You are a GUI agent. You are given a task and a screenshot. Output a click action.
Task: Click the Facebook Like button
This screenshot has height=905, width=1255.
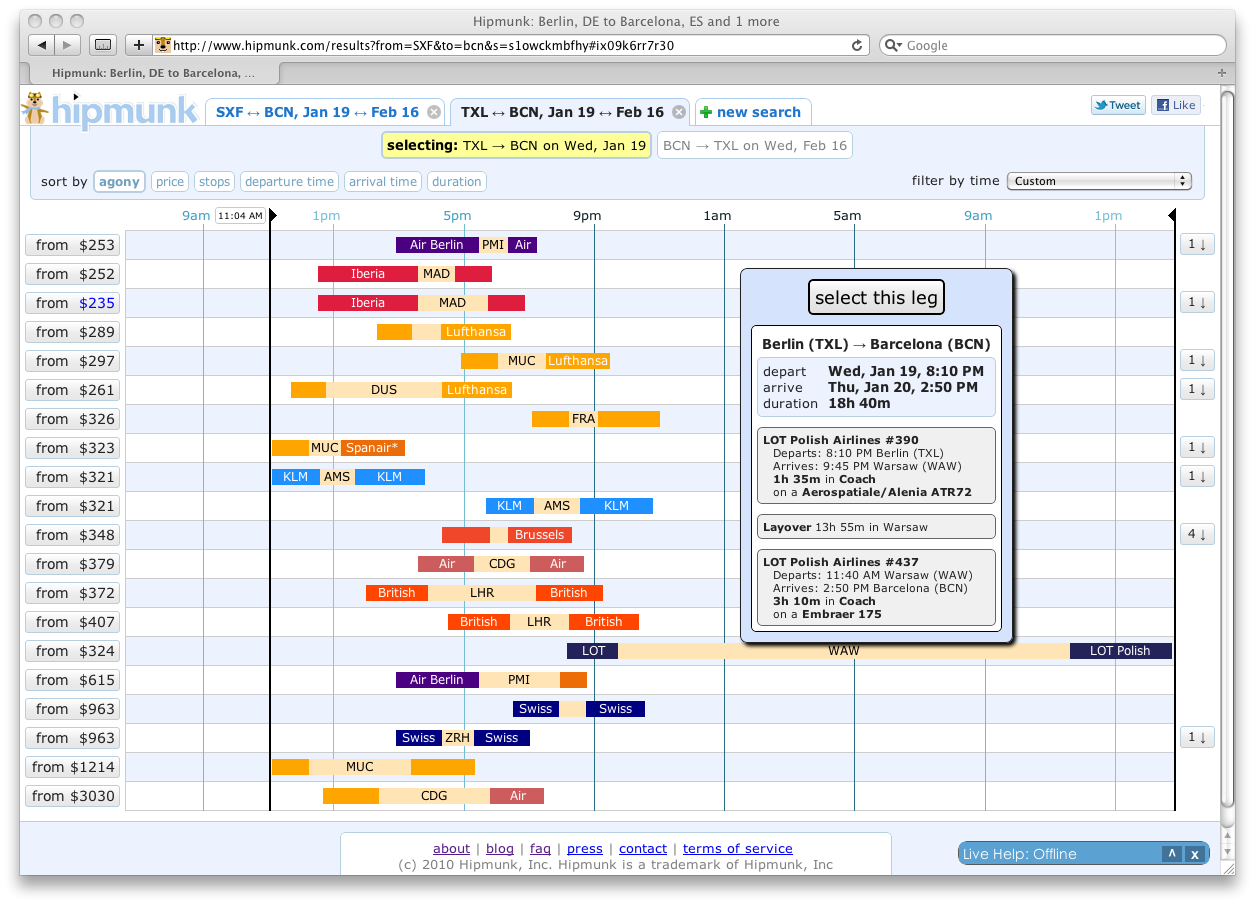click(x=1175, y=105)
